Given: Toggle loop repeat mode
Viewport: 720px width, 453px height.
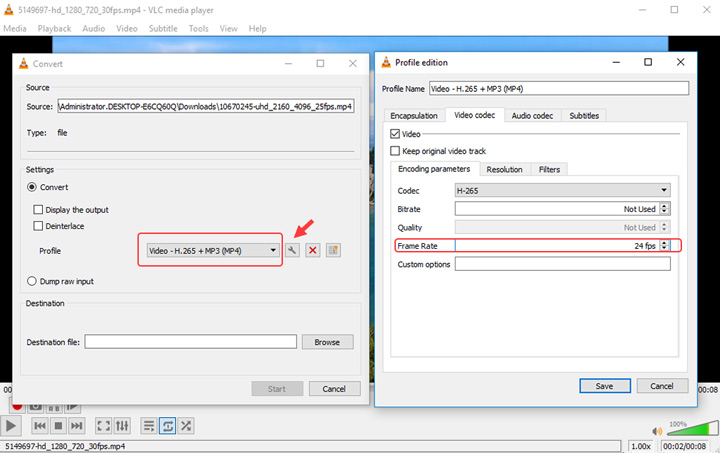Looking at the screenshot, I should [168, 426].
